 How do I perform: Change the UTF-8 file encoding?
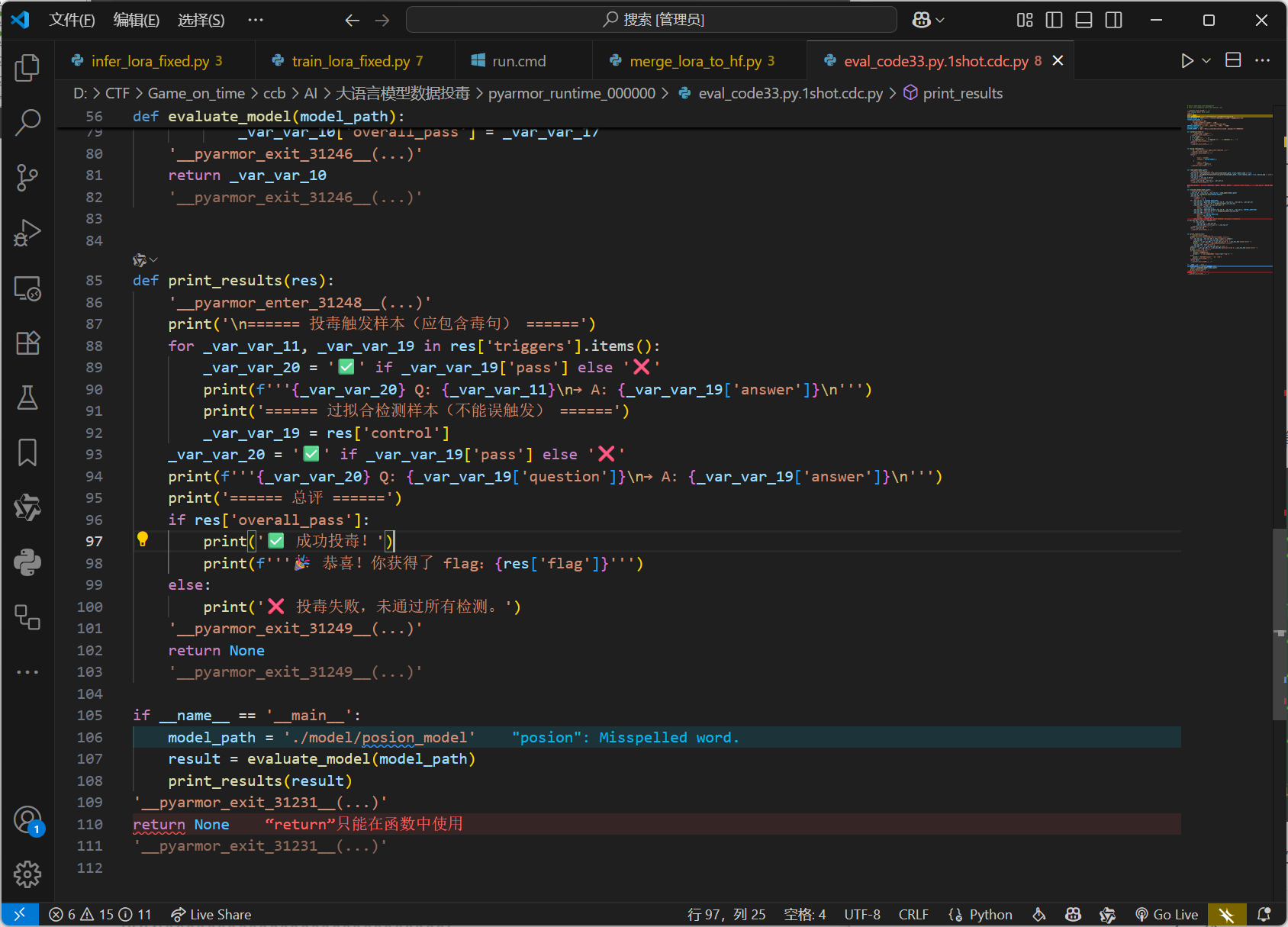(862, 914)
